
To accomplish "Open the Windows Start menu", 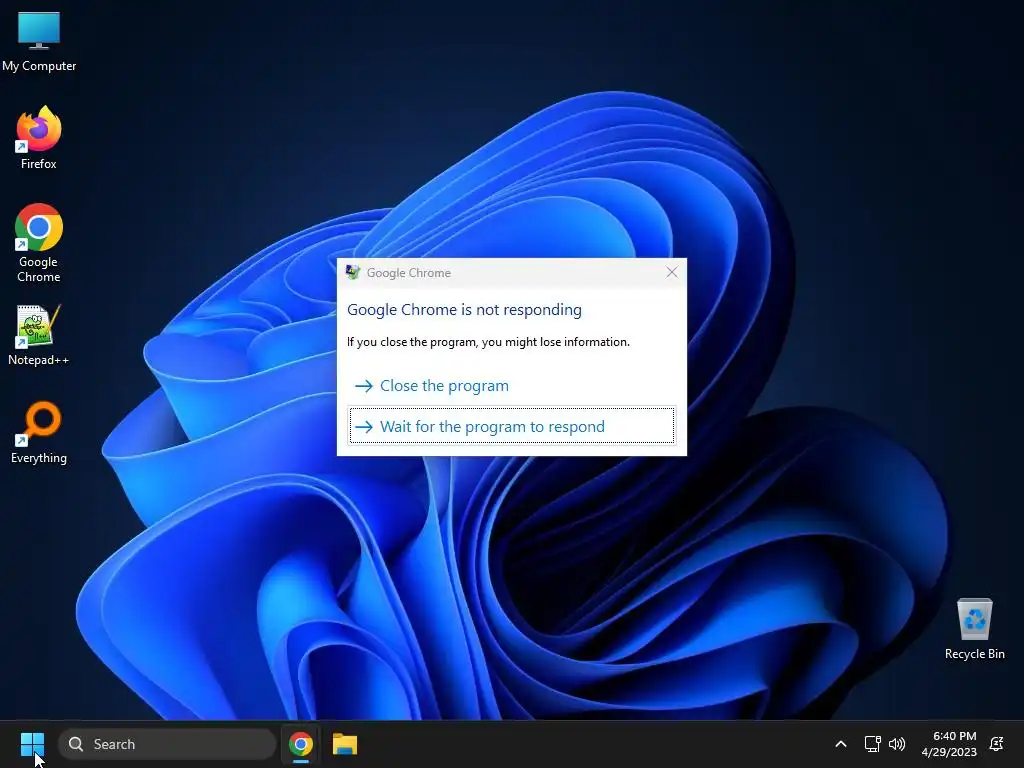I will pos(32,744).
